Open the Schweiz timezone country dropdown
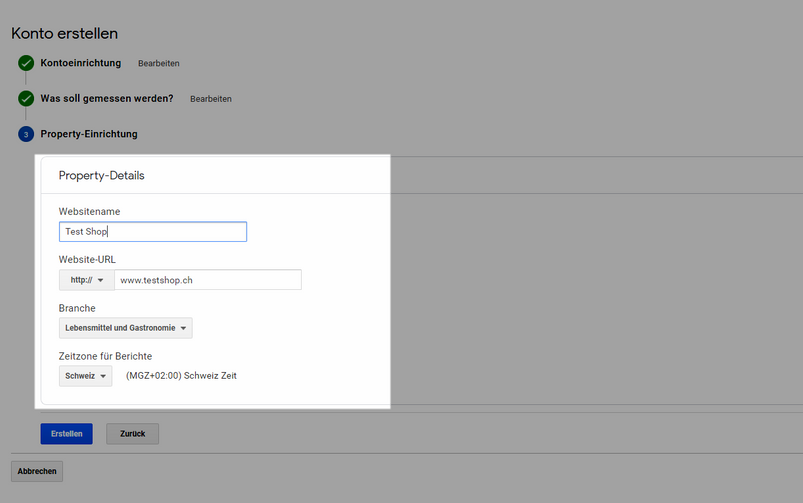Screen dimensions: 803x503 86,376
